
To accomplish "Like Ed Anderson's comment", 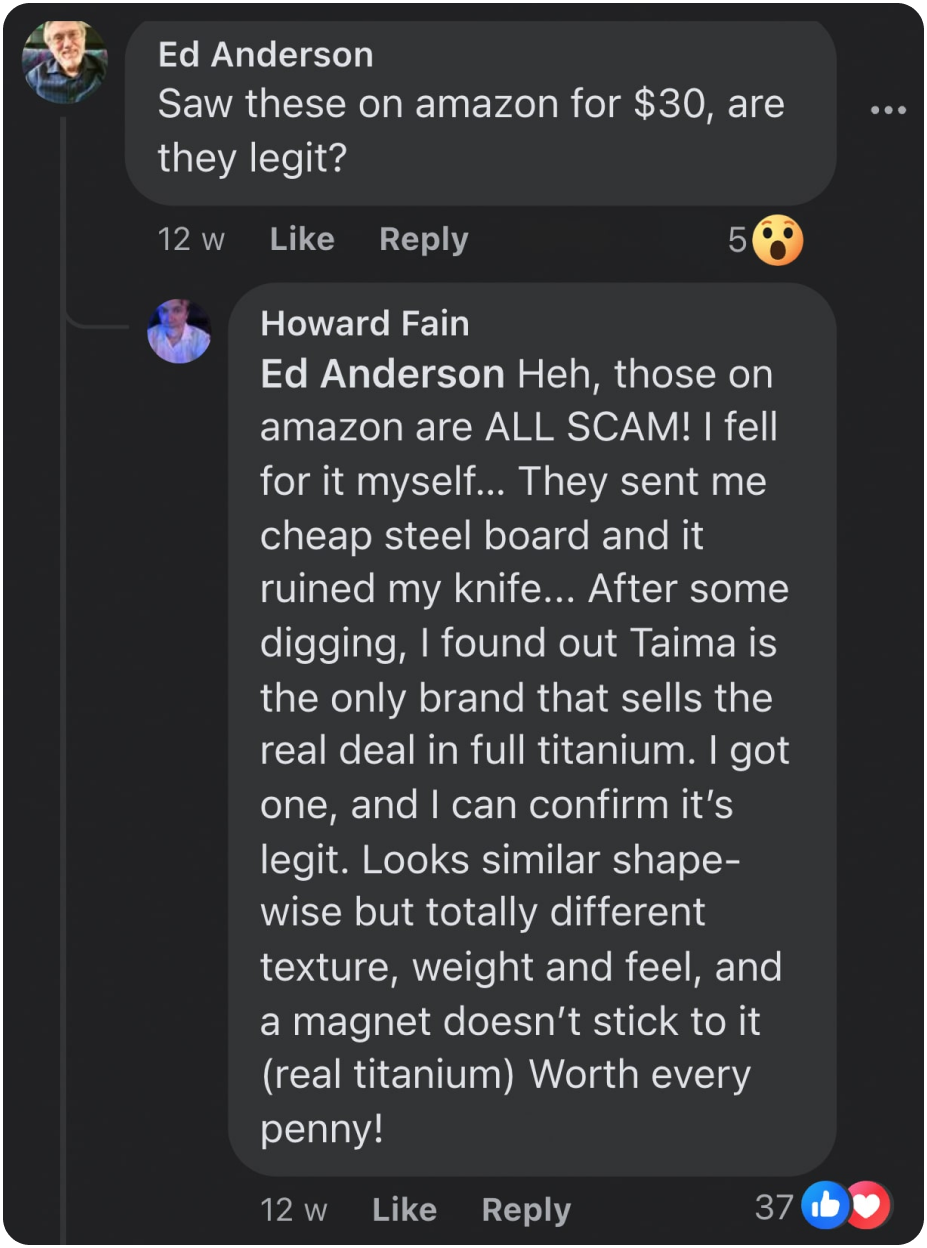I will pyautogui.click(x=301, y=240).
